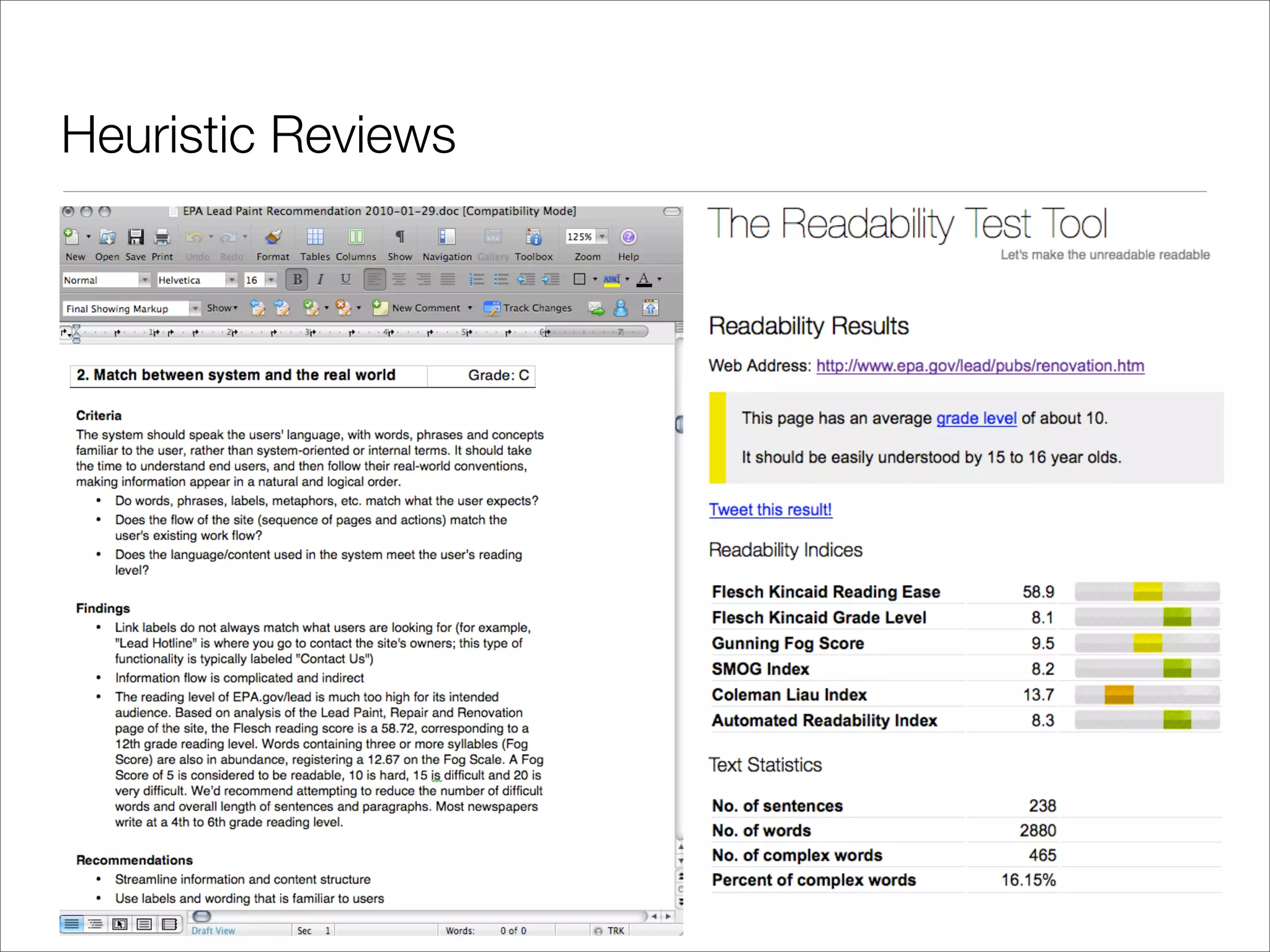
Task: Click Tweet this result link
Action: (x=770, y=509)
